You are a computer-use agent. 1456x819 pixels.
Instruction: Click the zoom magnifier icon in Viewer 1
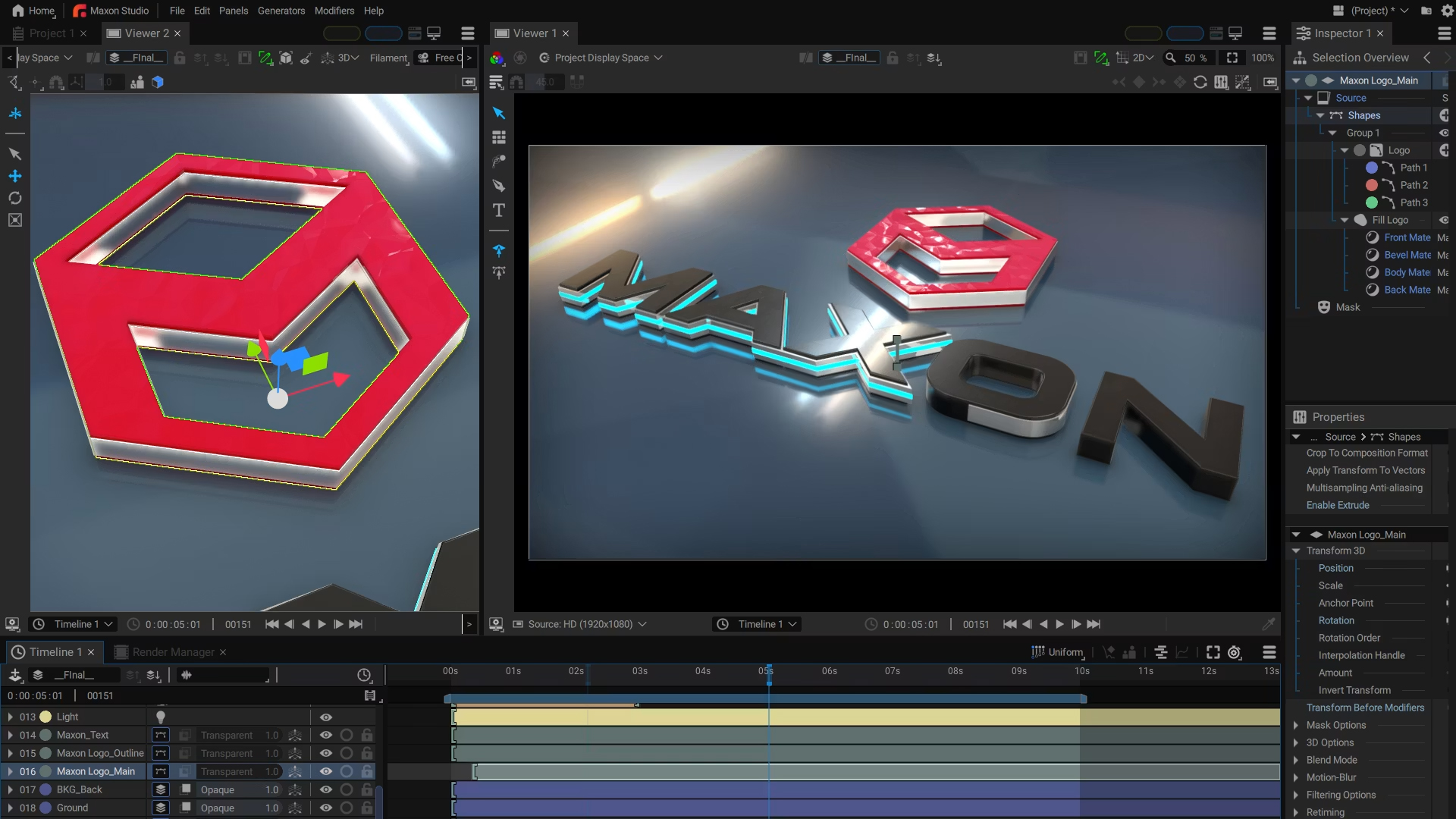point(1171,58)
